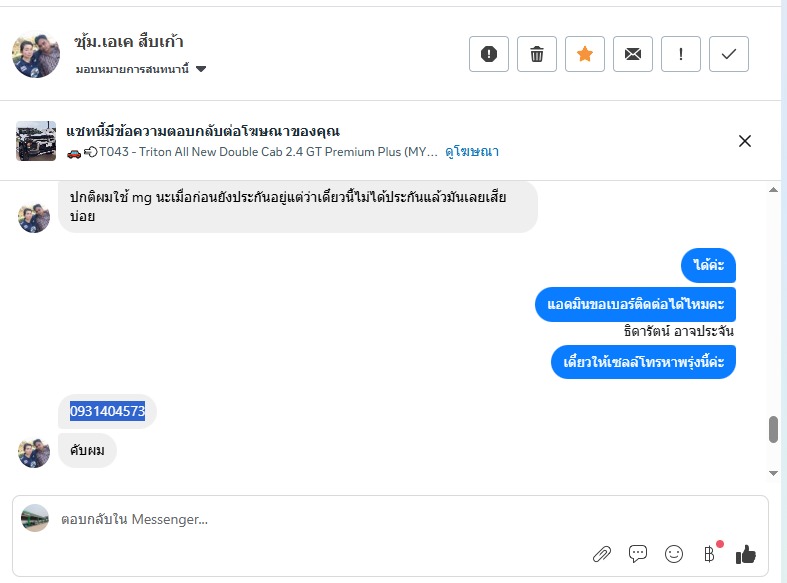
Task: Type in the ตอบกลับใน Messenger reply field
Action: (x=300, y=519)
